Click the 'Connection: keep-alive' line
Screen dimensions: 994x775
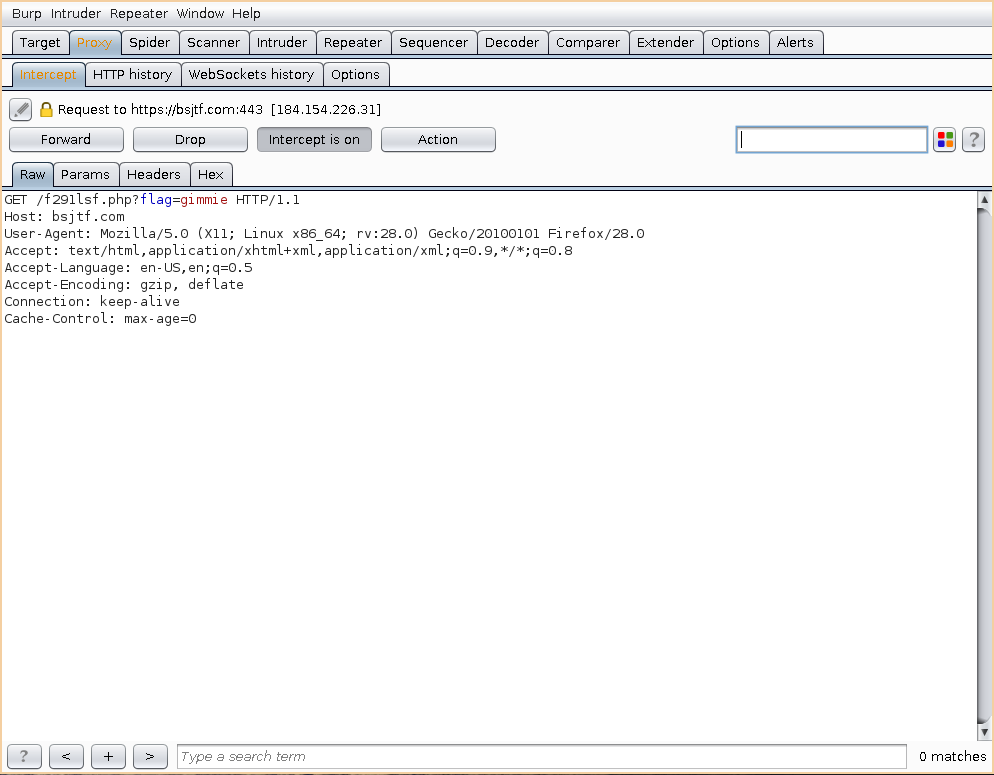click(x=92, y=302)
